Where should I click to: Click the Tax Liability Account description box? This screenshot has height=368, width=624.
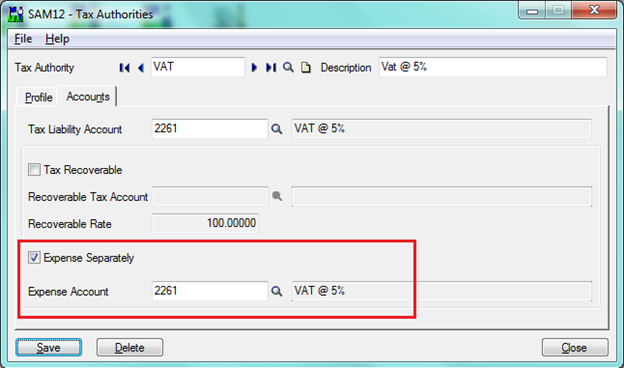(x=442, y=129)
